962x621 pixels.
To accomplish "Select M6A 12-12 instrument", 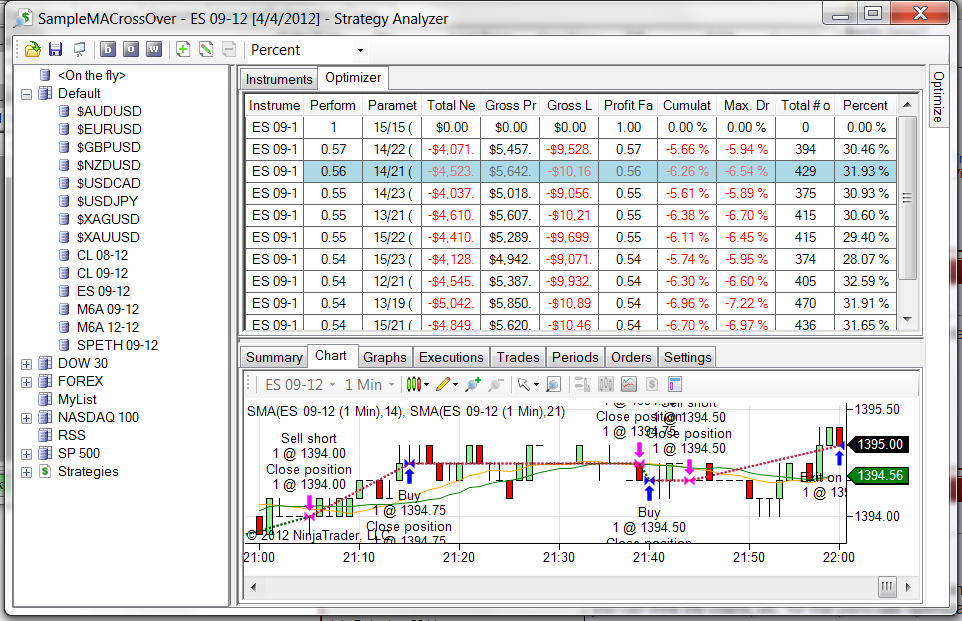I will [x=107, y=327].
